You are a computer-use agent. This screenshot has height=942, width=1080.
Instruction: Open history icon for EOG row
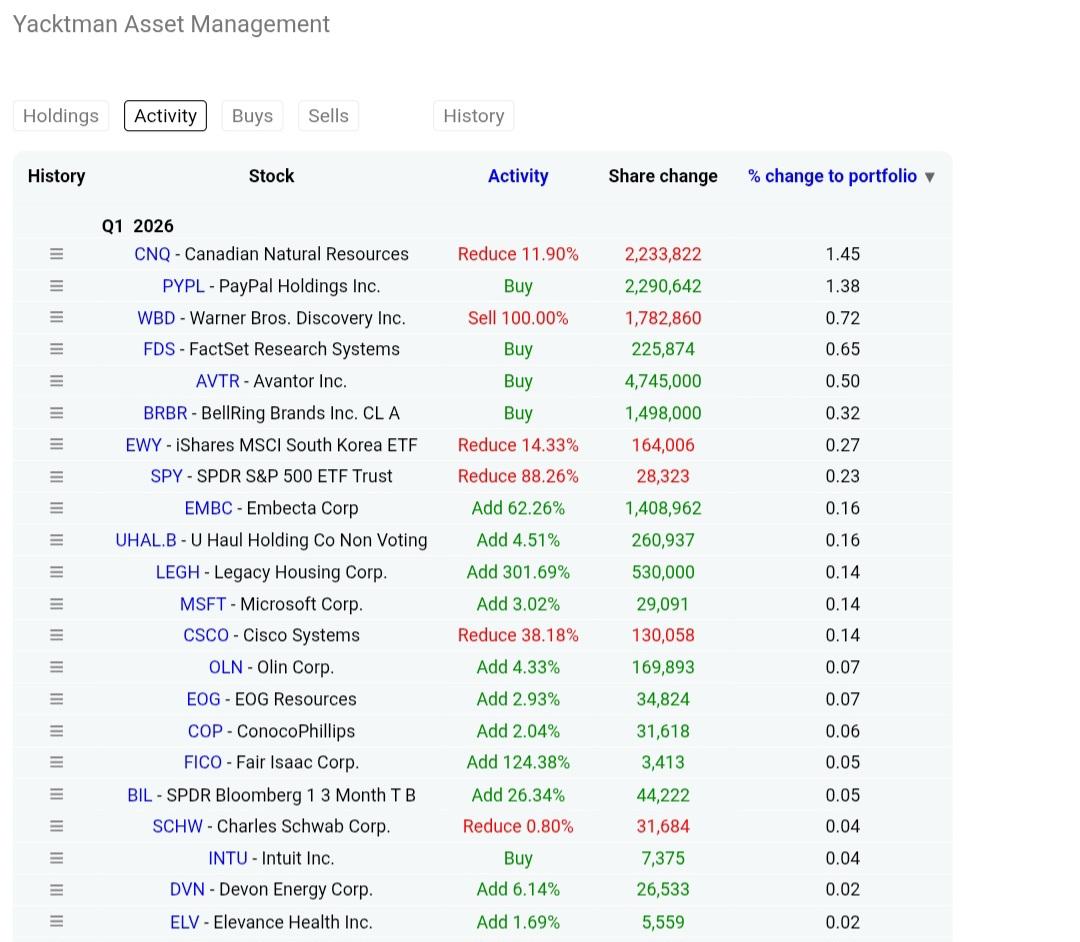tap(56, 699)
